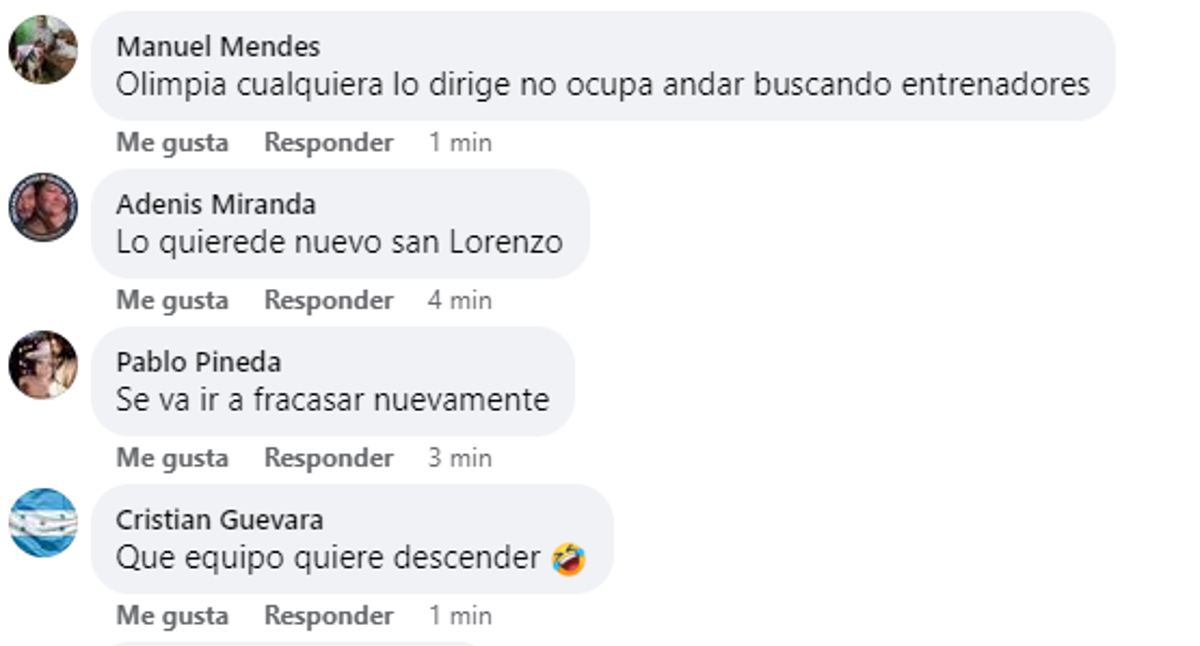Click the Manuel Mendes name link
Screen dimensions: 1200x646
pos(218,46)
